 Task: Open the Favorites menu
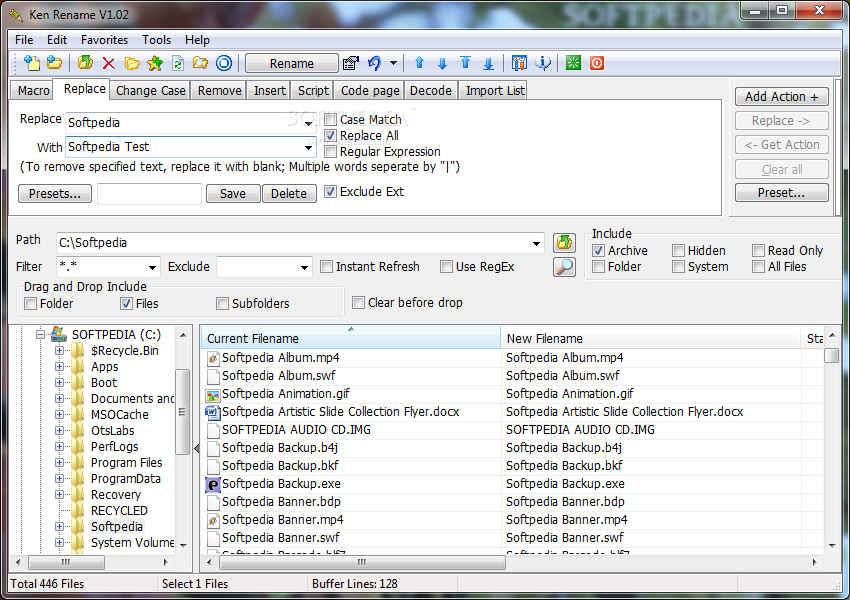(x=104, y=40)
